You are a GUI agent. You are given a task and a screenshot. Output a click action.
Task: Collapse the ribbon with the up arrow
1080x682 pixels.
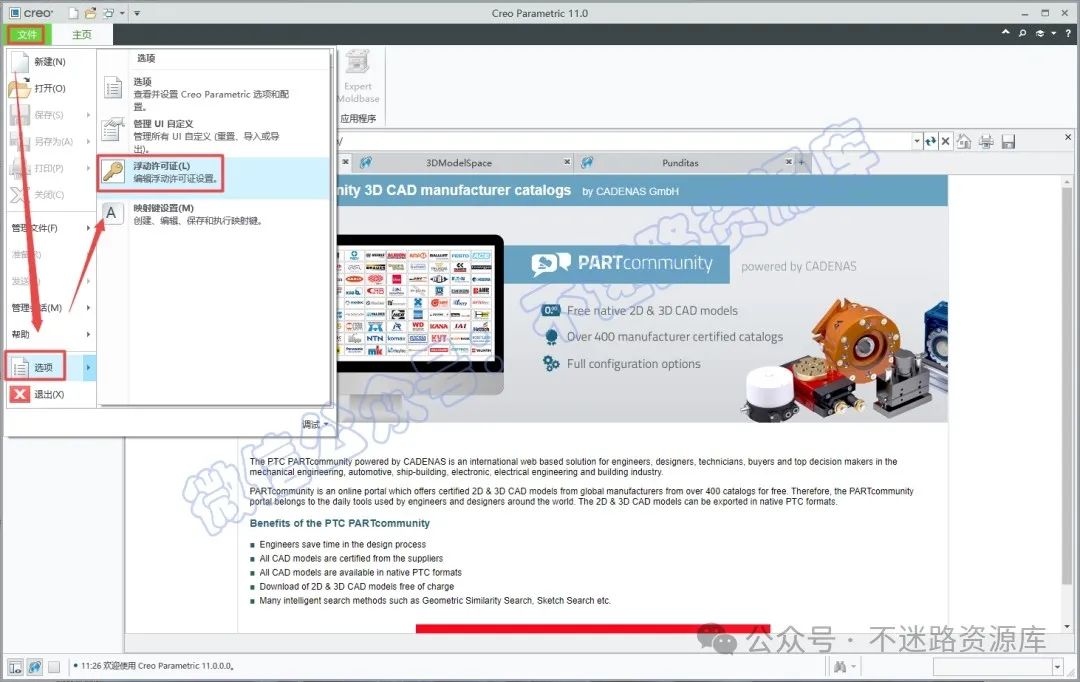[x=1006, y=33]
